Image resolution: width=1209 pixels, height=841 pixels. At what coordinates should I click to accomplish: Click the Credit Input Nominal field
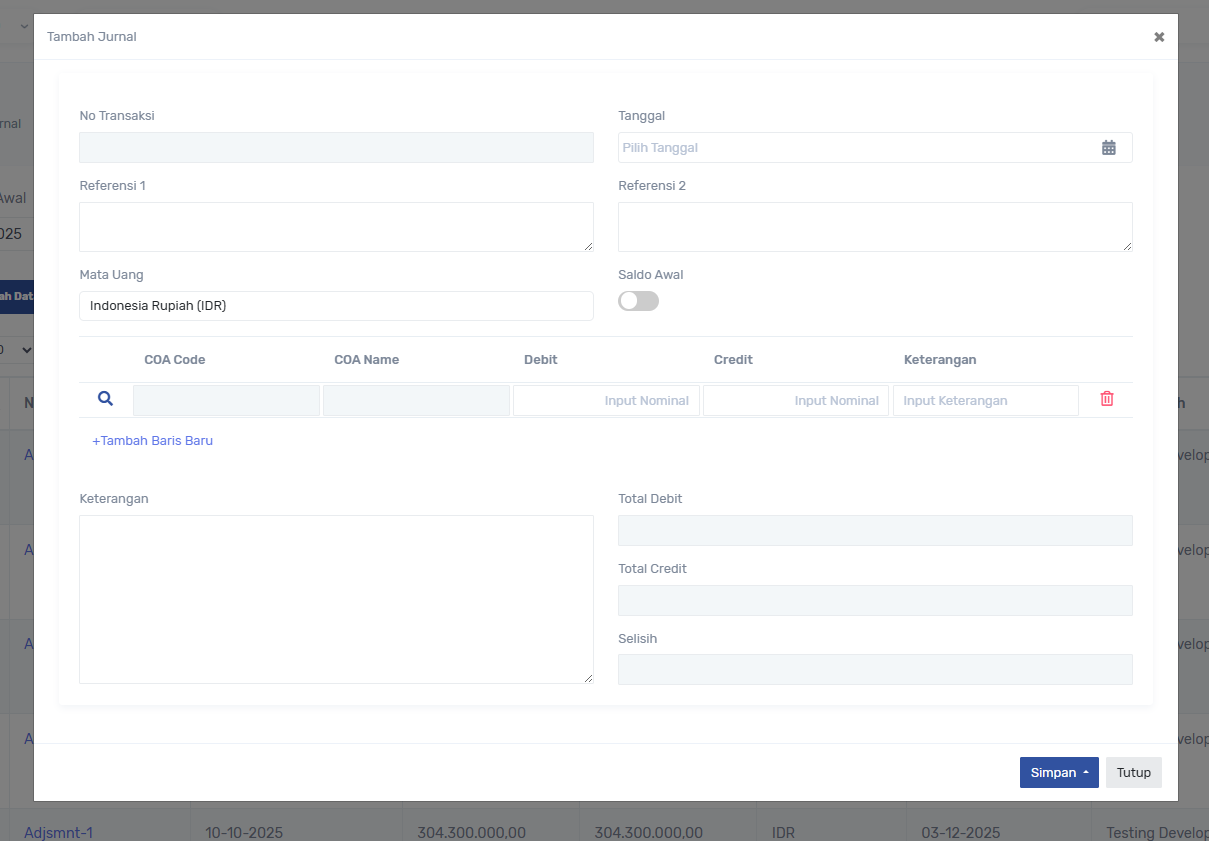pos(796,401)
